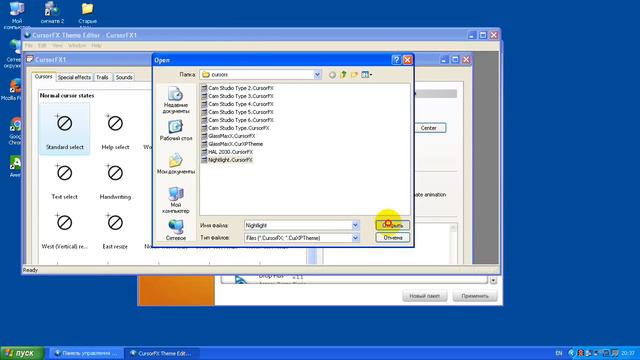Open Network places in dialog sidebar

(176, 230)
